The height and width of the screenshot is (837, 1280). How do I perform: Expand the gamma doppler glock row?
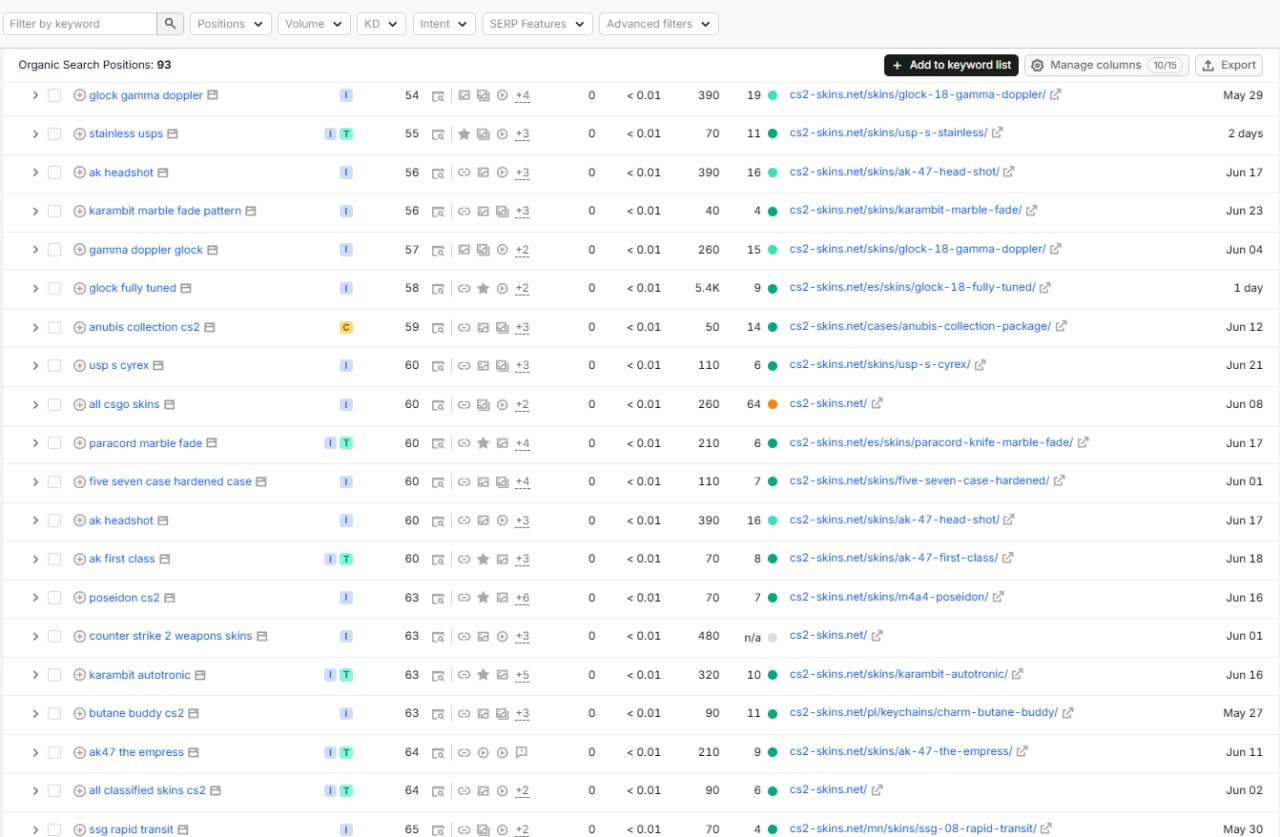coord(35,250)
